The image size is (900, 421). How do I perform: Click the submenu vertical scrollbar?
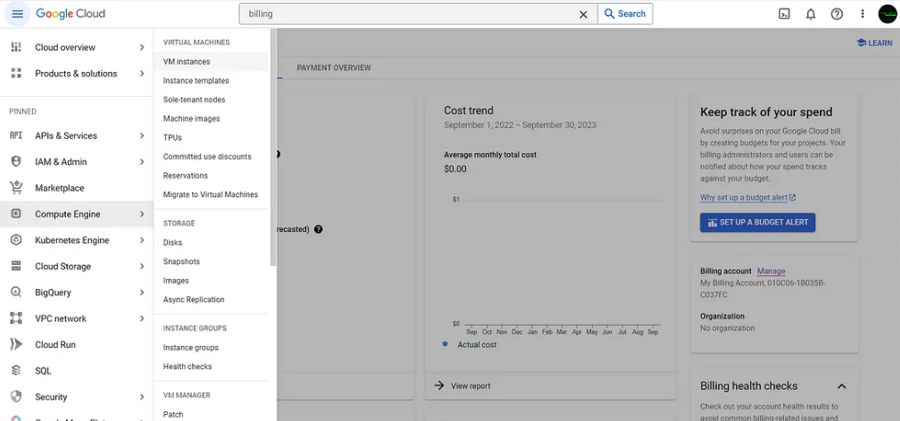click(273, 148)
